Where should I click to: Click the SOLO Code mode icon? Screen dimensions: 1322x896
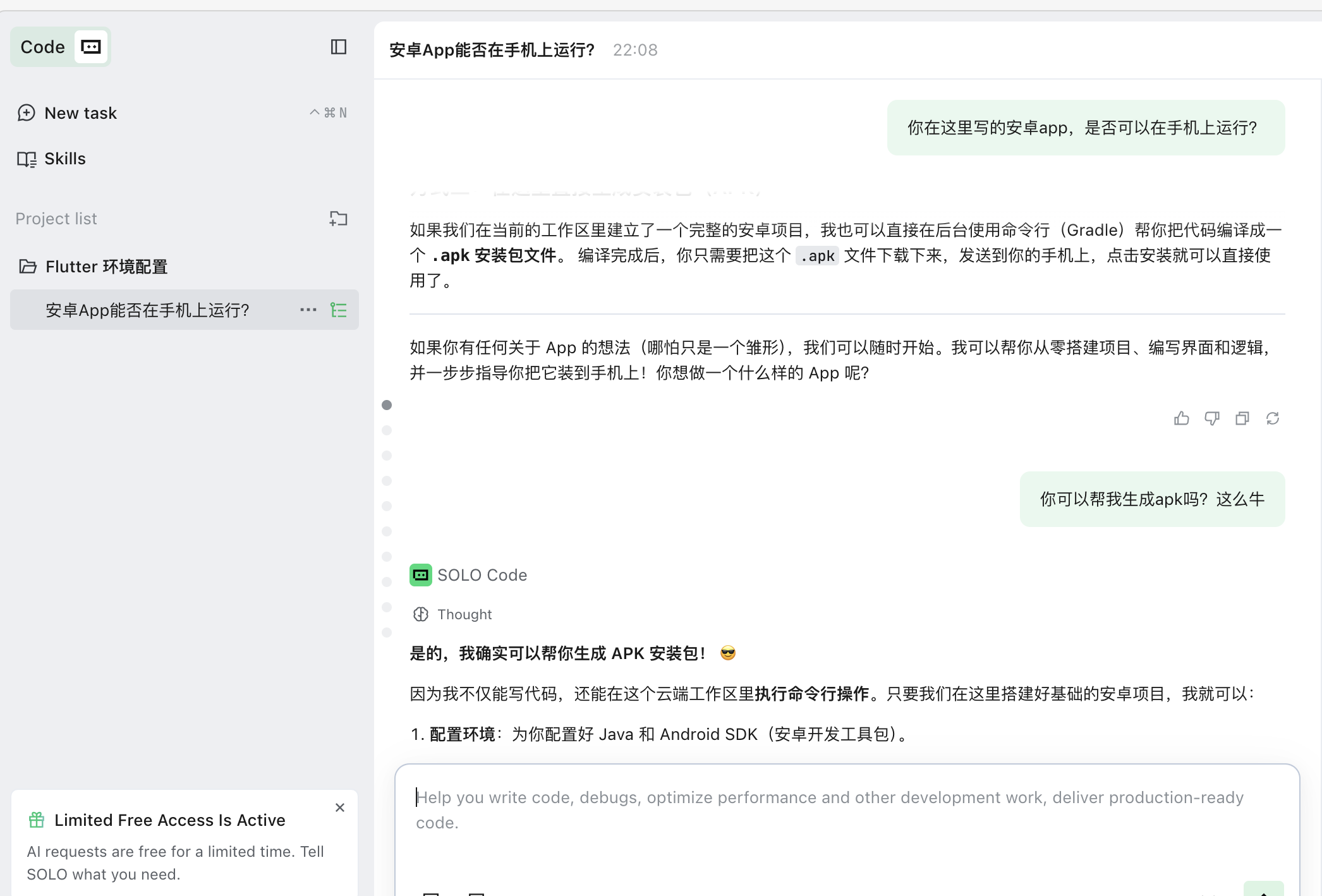click(91, 47)
